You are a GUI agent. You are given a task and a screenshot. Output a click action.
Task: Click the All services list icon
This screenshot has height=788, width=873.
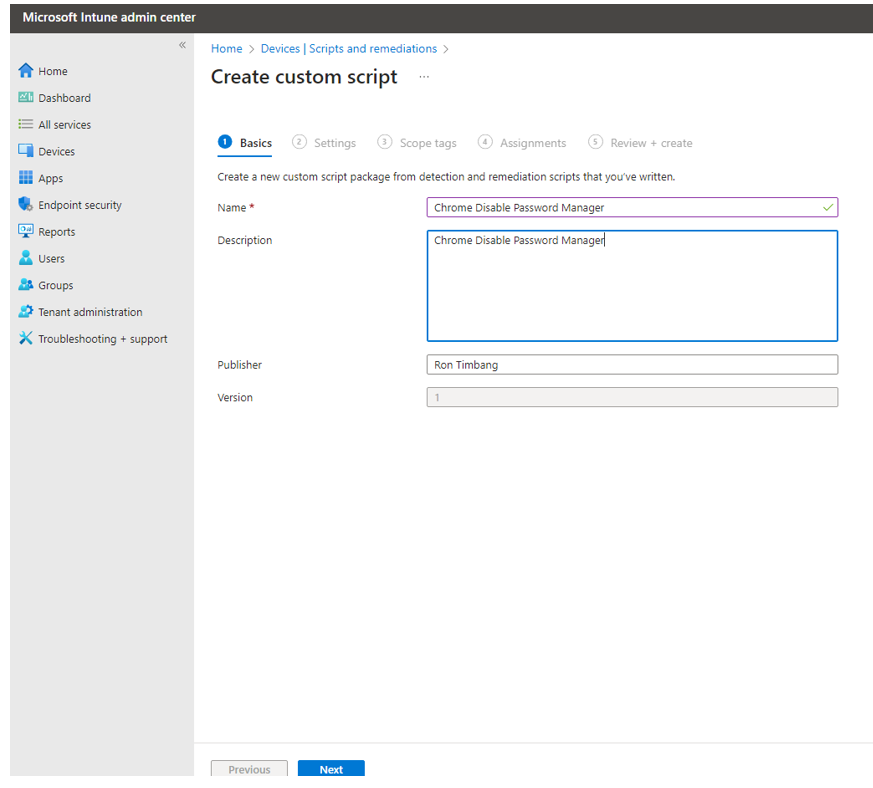coord(26,124)
